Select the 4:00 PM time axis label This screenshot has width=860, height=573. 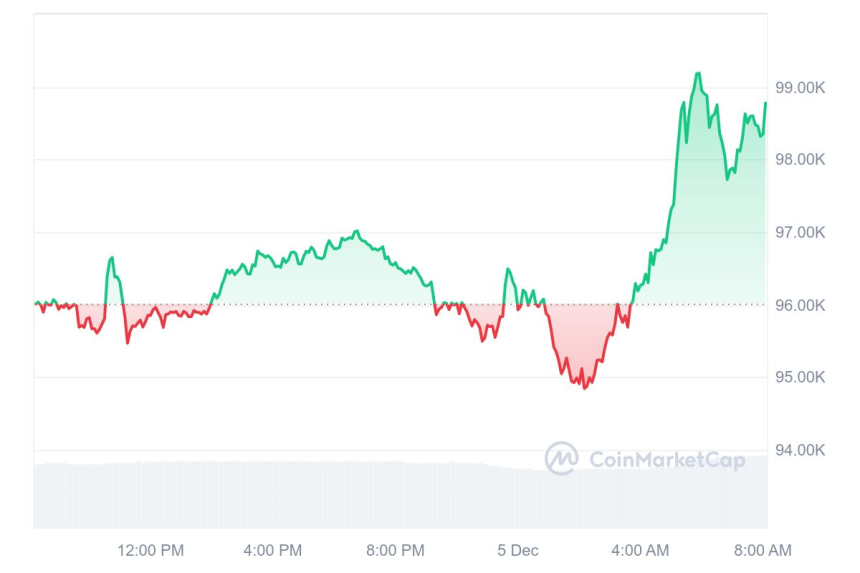pyautogui.click(x=273, y=550)
